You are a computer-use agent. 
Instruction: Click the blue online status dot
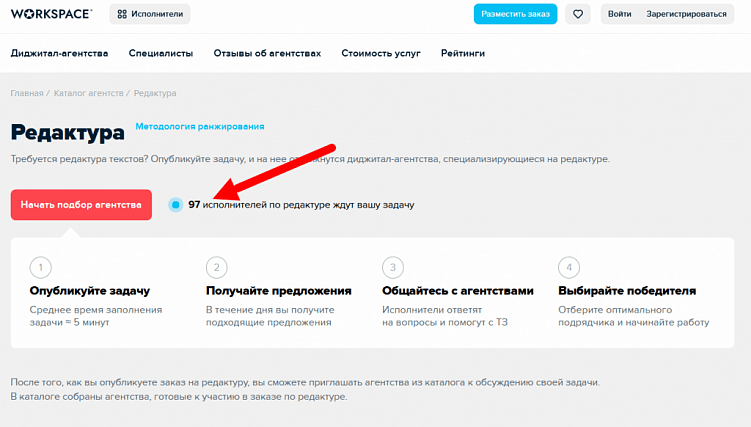pyautogui.click(x=176, y=205)
